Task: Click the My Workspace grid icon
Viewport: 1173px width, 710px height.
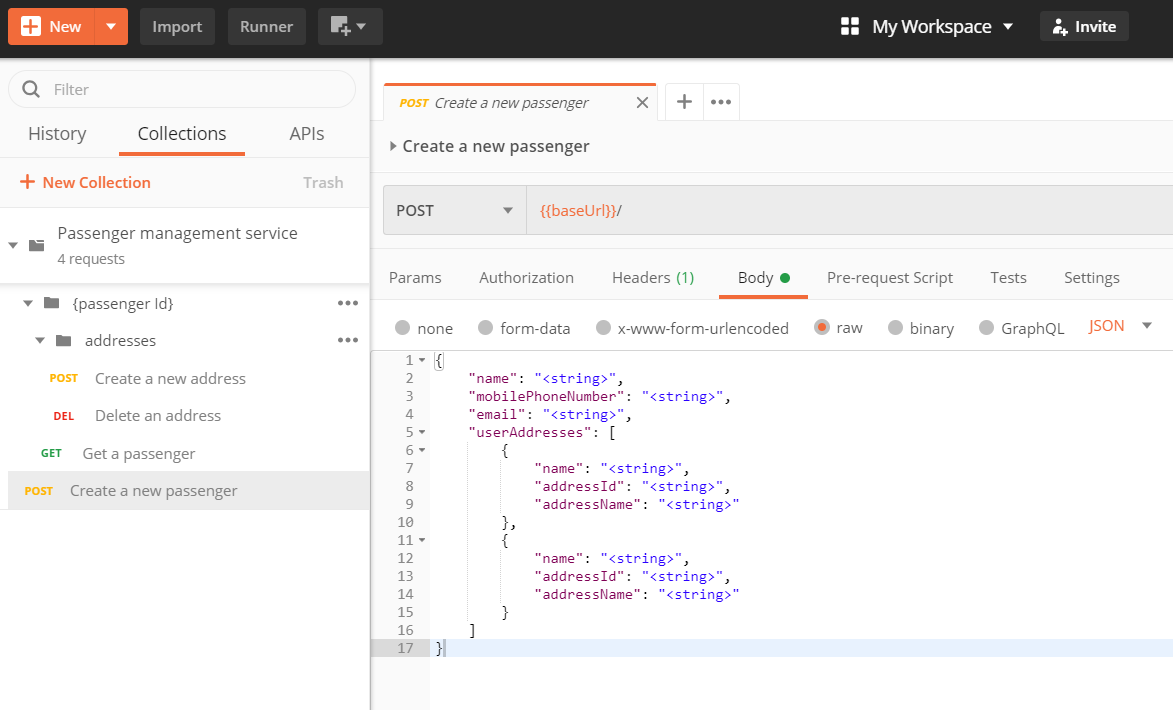Action: [x=850, y=27]
